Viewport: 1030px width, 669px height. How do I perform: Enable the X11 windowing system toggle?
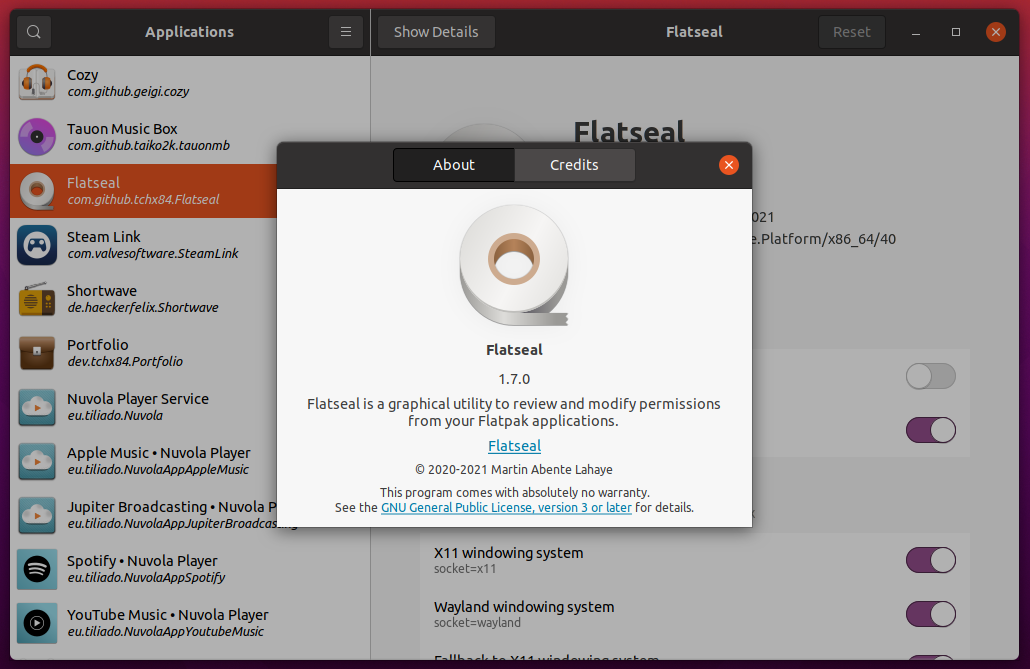930,560
